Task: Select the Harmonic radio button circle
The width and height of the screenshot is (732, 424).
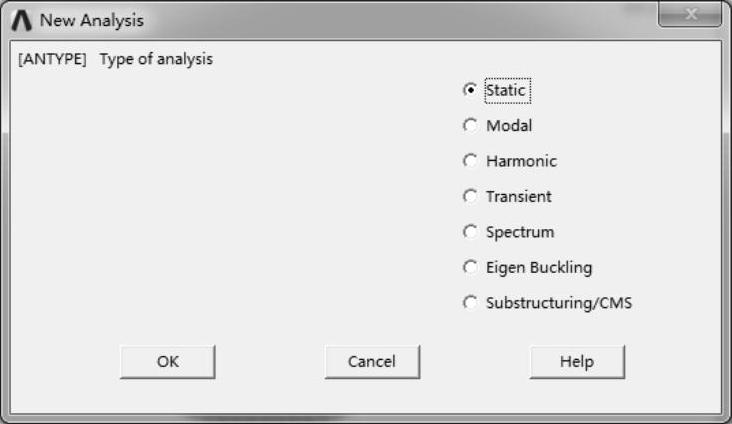Action: coord(470,161)
